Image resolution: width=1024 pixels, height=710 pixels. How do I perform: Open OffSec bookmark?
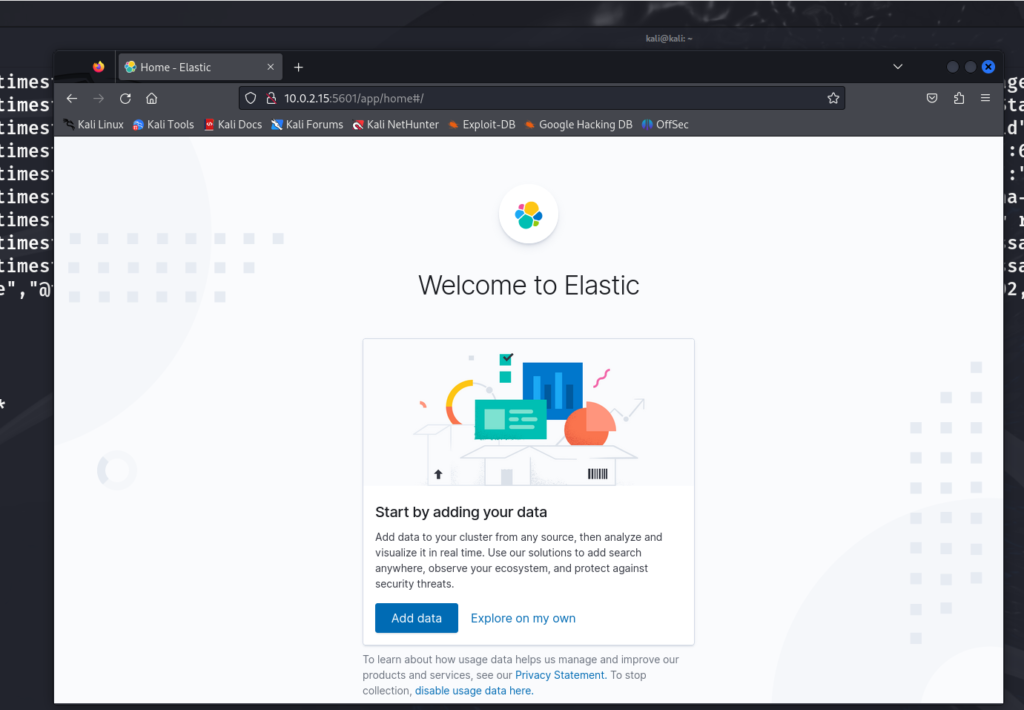(665, 125)
